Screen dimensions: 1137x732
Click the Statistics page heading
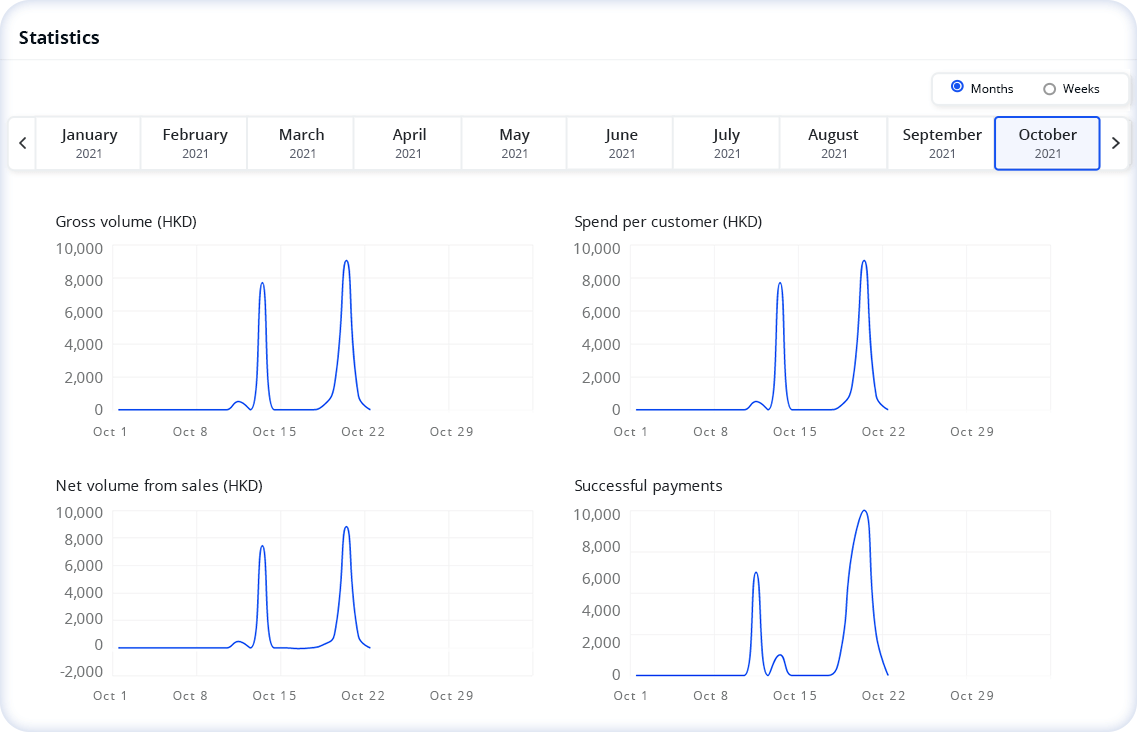pos(59,37)
